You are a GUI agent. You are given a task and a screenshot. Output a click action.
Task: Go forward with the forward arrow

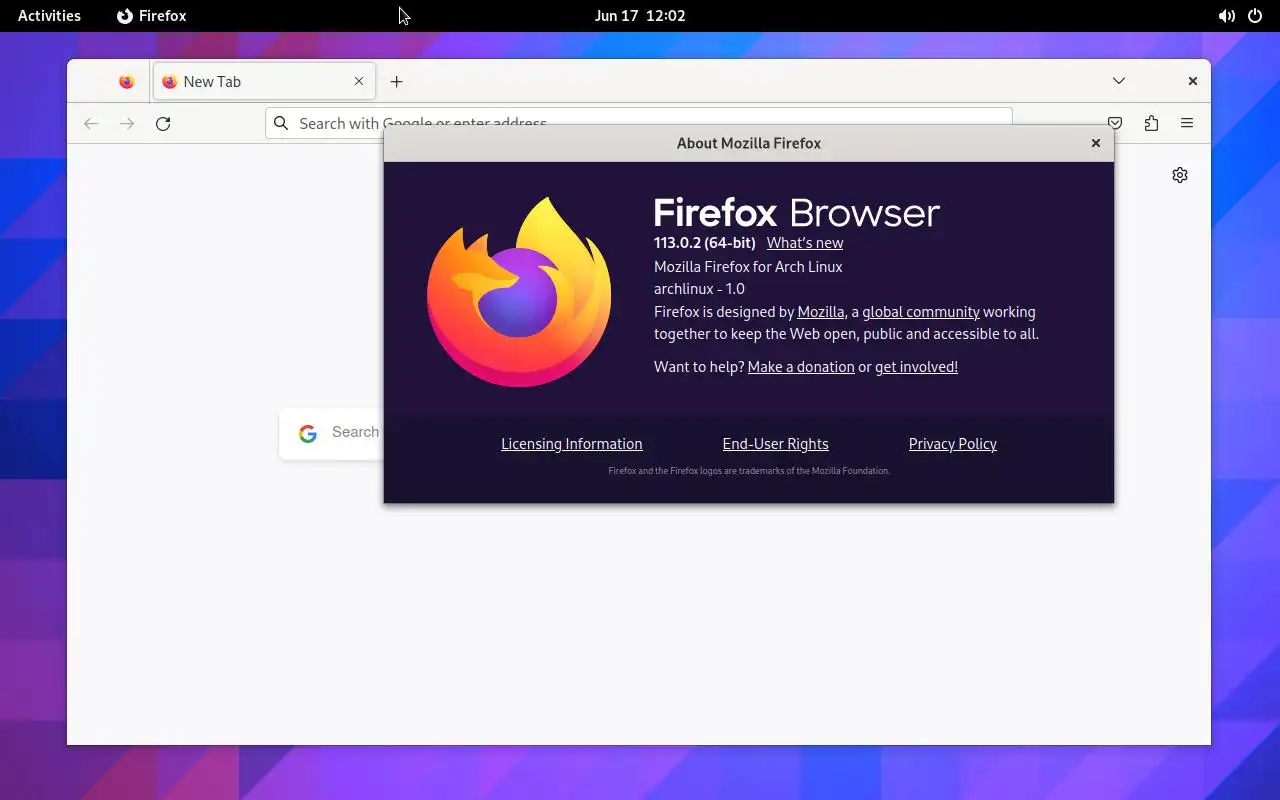point(127,123)
